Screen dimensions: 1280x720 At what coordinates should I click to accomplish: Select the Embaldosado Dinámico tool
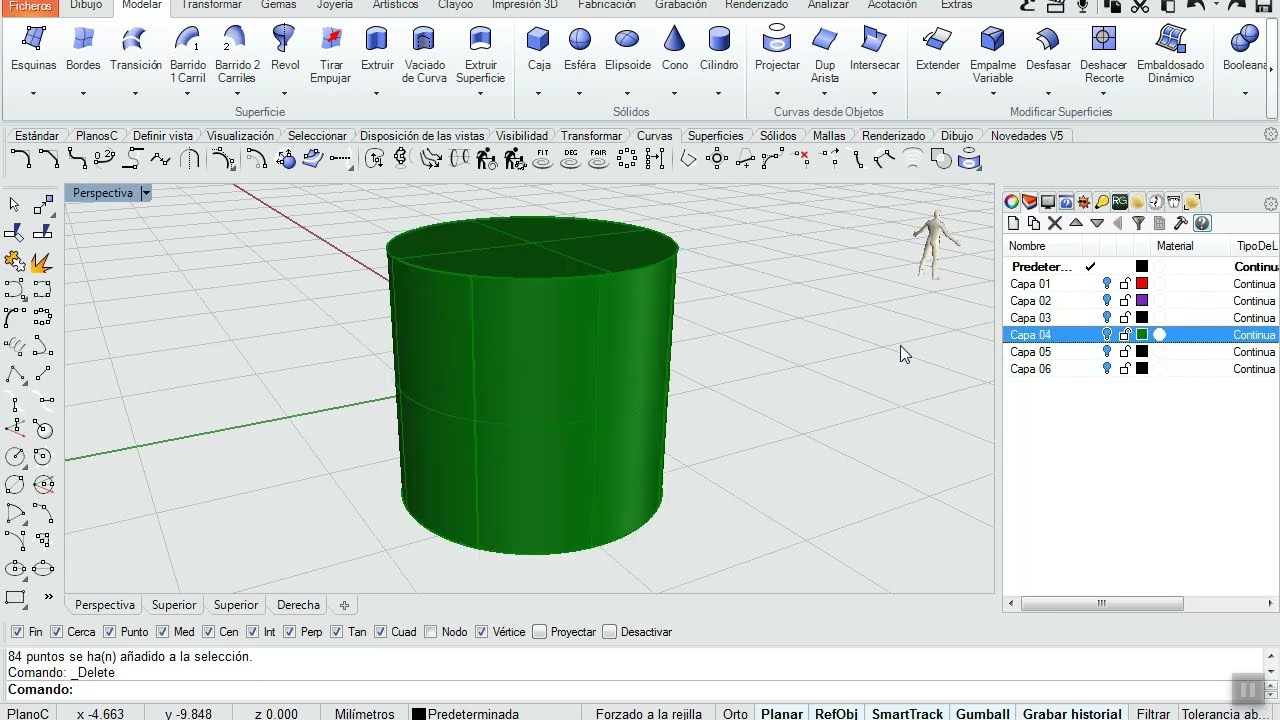1170,55
